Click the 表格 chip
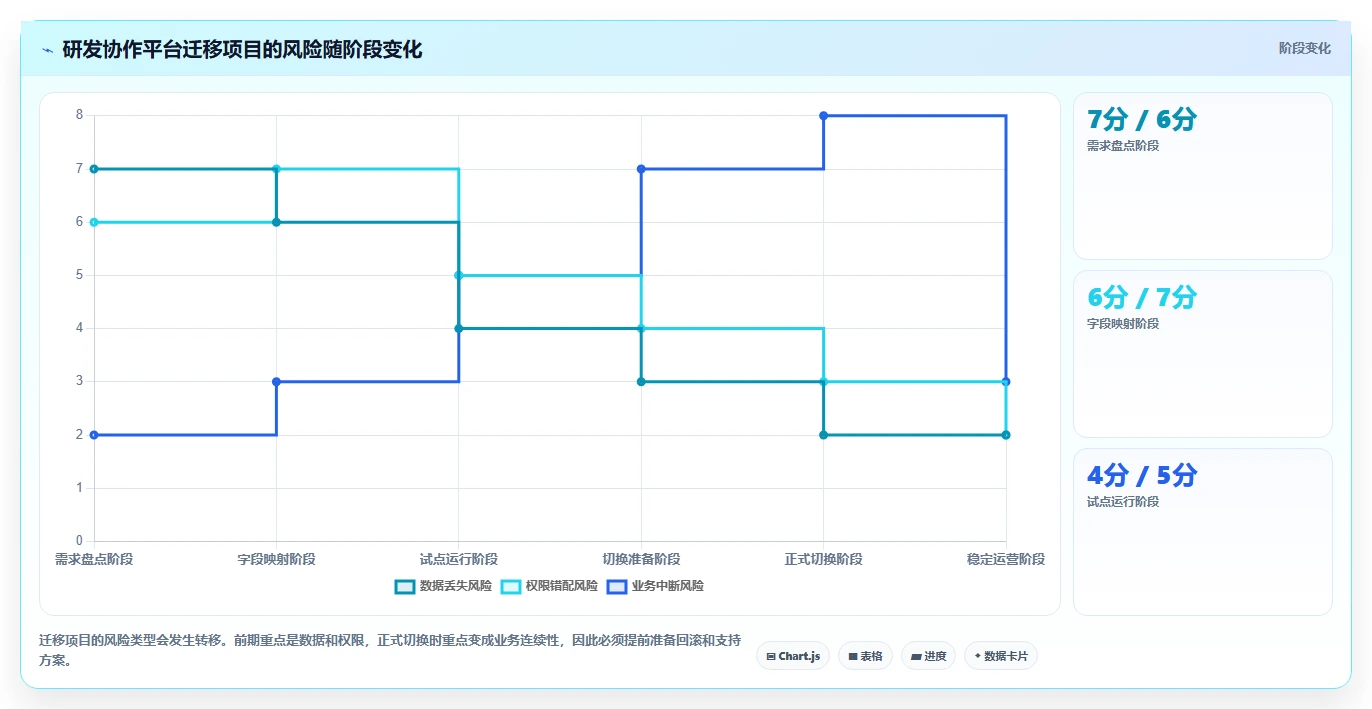The height and width of the screenshot is (709, 1372). click(865, 656)
